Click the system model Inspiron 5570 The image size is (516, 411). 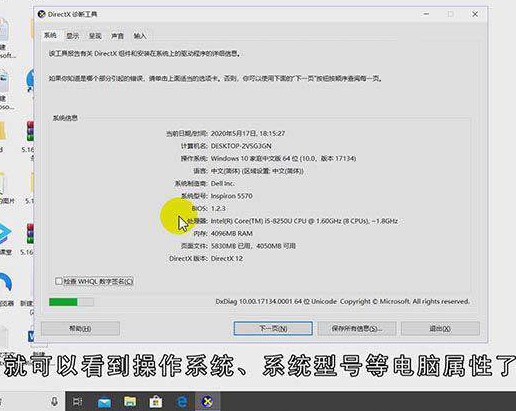coord(232,196)
